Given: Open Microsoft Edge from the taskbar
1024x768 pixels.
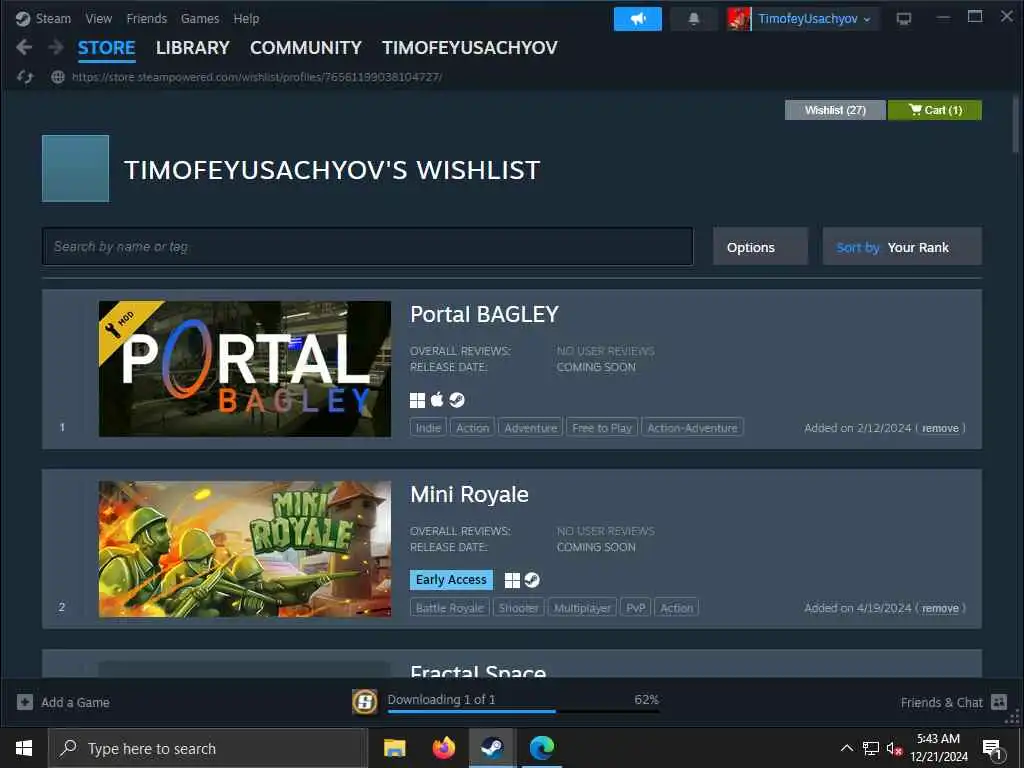Looking at the screenshot, I should [541, 748].
